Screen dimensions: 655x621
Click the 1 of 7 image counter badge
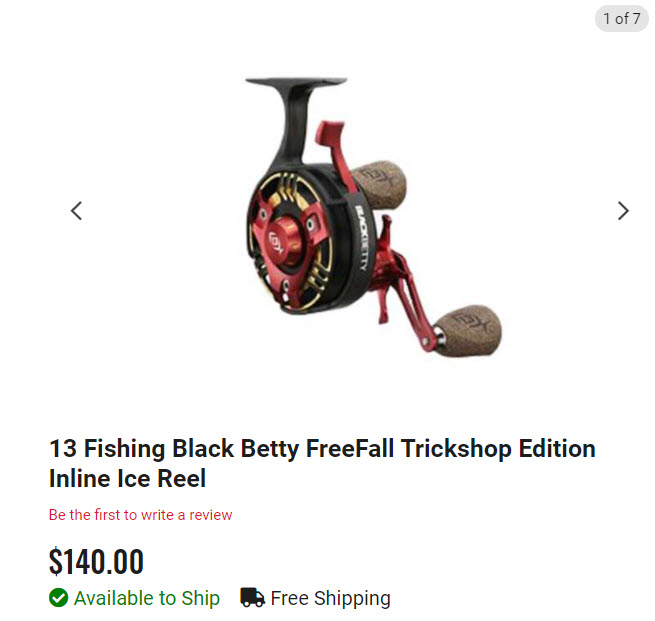621,18
